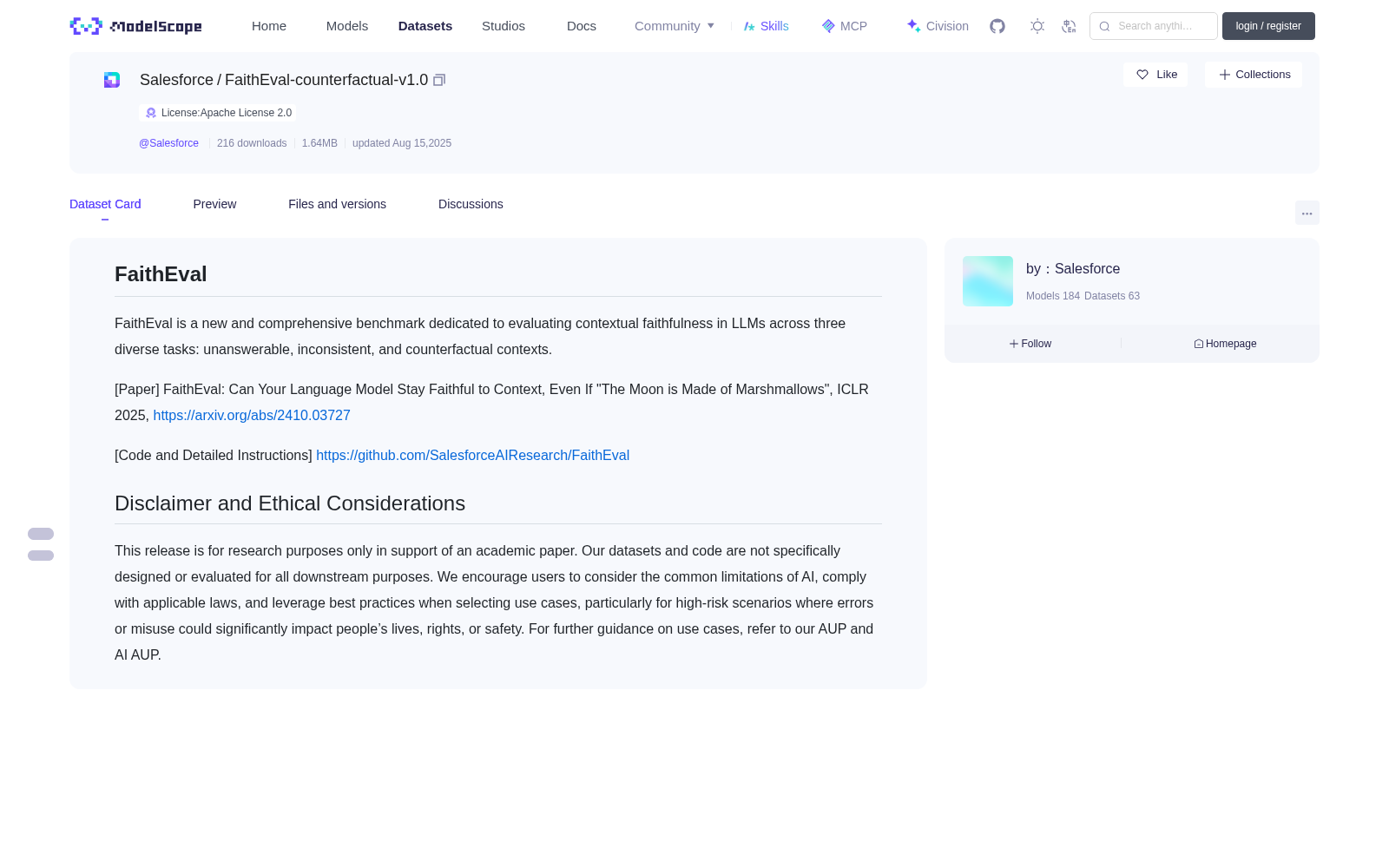The image size is (1389, 868).
Task: Toggle the light/dark theme sun icon
Action: point(1037,26)
